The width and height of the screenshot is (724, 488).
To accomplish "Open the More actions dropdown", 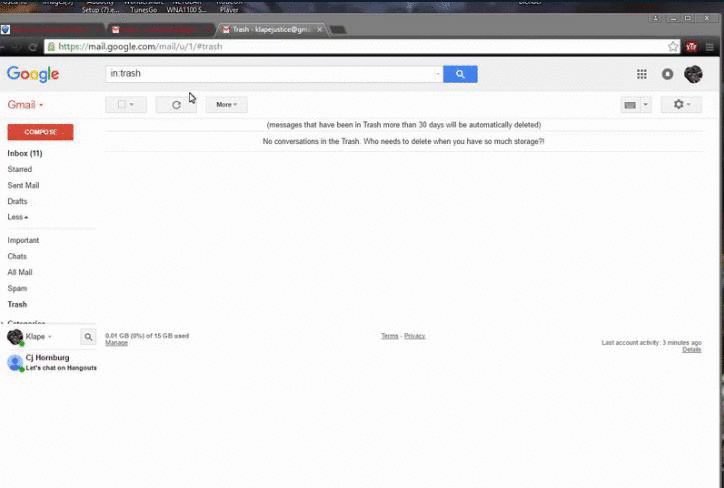I will [x=226, y=105].
